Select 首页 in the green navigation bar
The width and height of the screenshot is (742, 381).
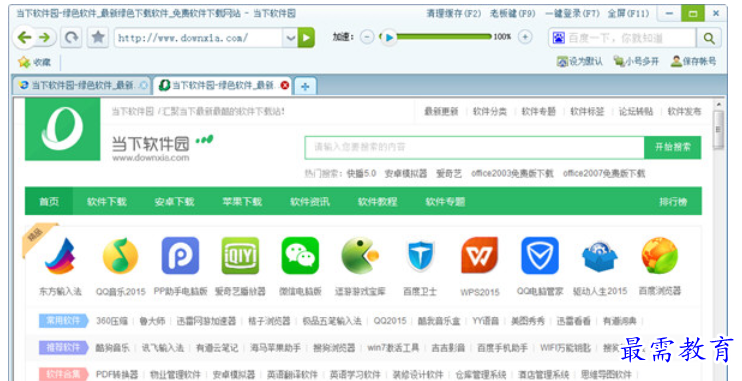tap(49, 202)
